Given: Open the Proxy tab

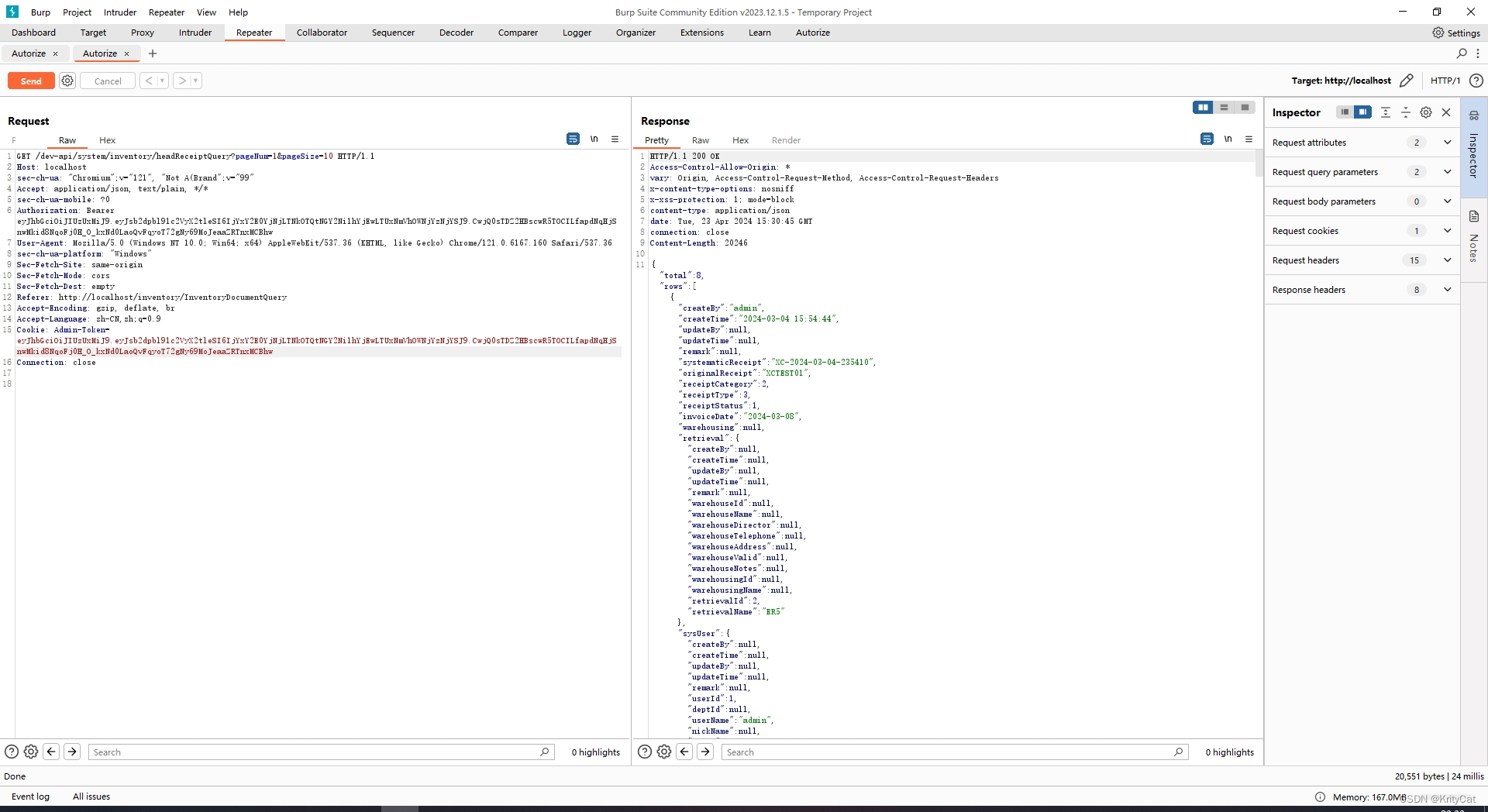Looking at the screenshot, I should click(143, 33).
